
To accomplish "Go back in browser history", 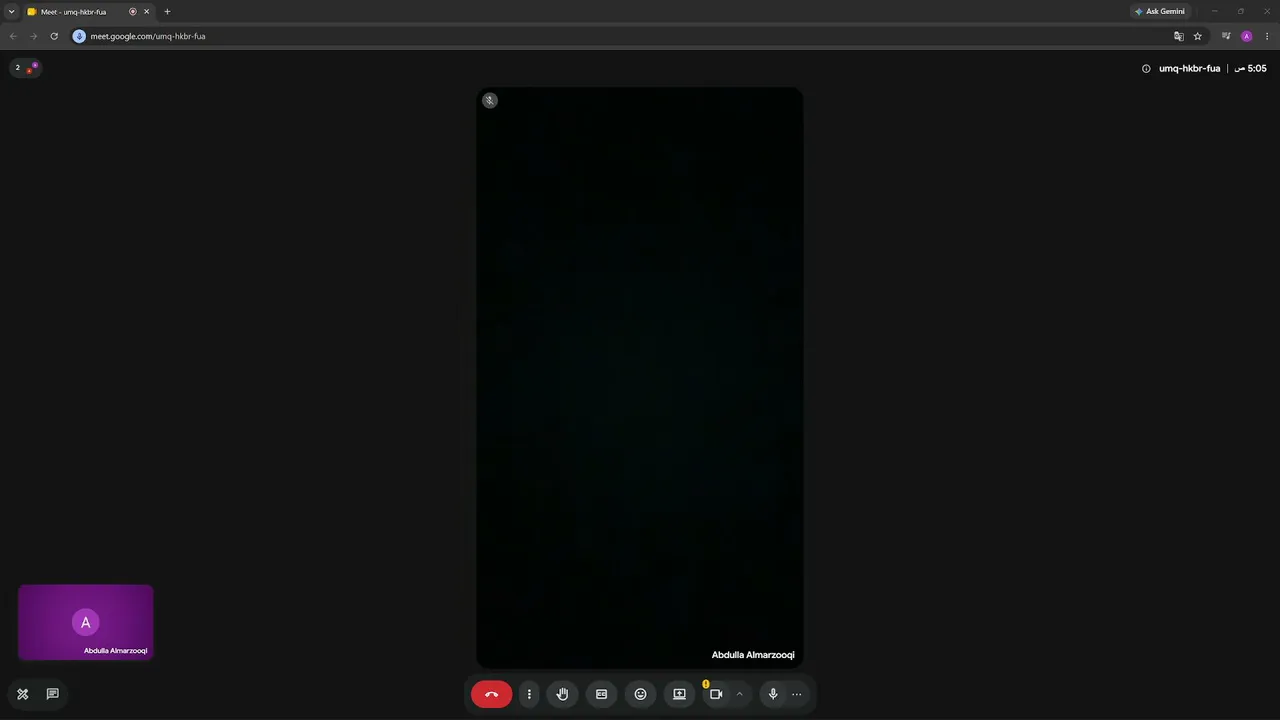I will click(13, 36).
